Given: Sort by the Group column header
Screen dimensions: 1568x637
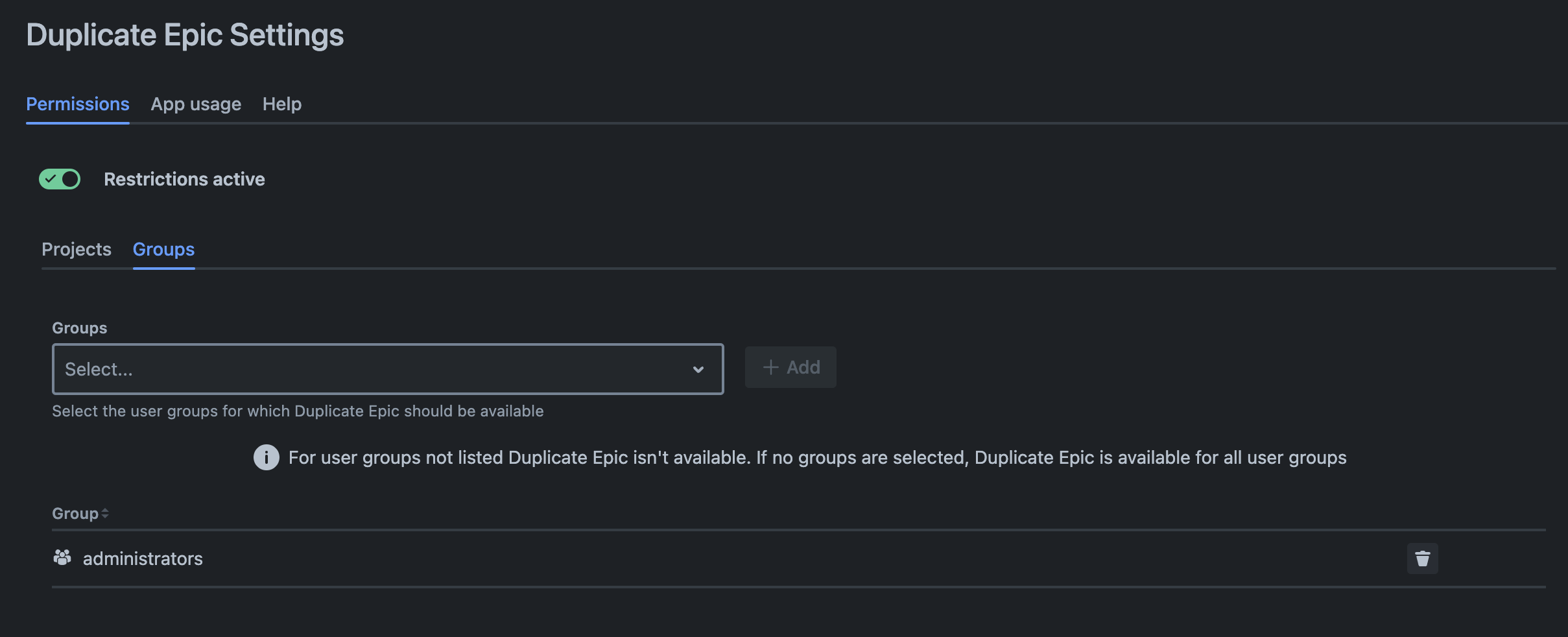Looking at the screenshot, I should [x=75, y=514].
